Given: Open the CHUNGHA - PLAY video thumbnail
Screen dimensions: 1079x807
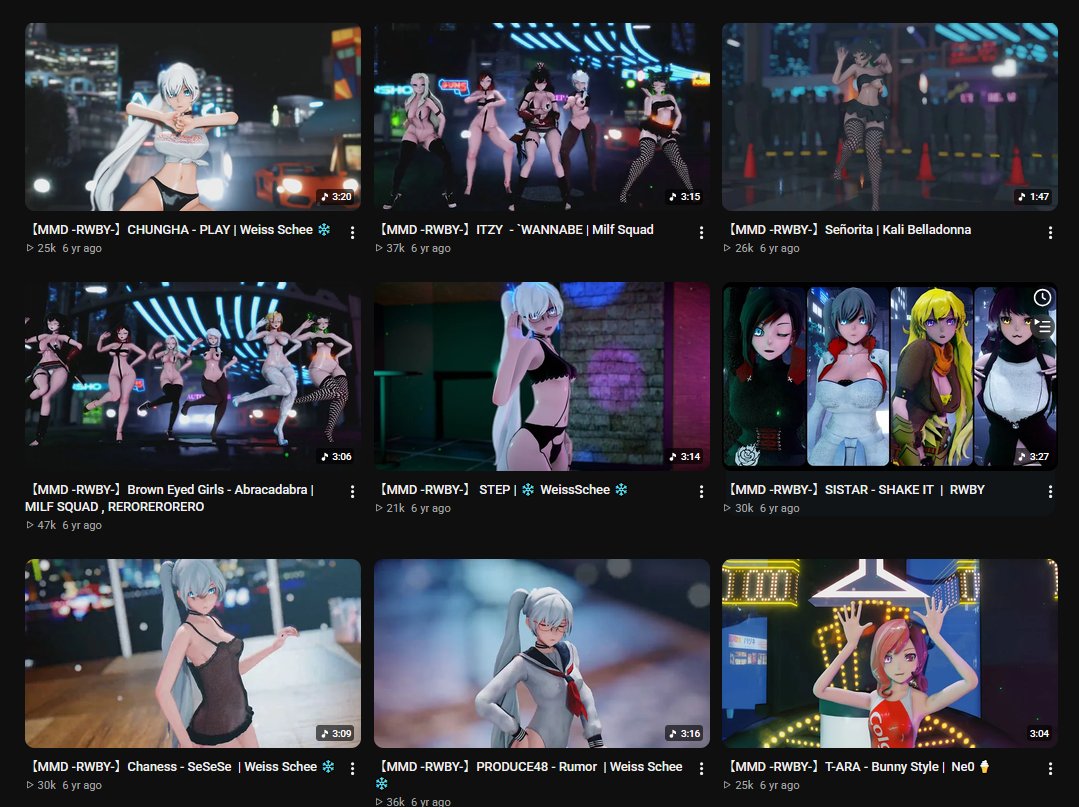Looking at the screenshot, I should [x=193, y=117].
